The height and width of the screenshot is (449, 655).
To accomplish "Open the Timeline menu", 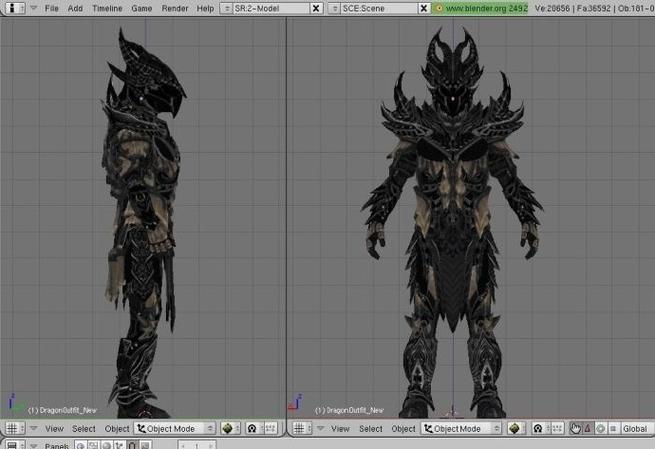I will coord(107,8).
